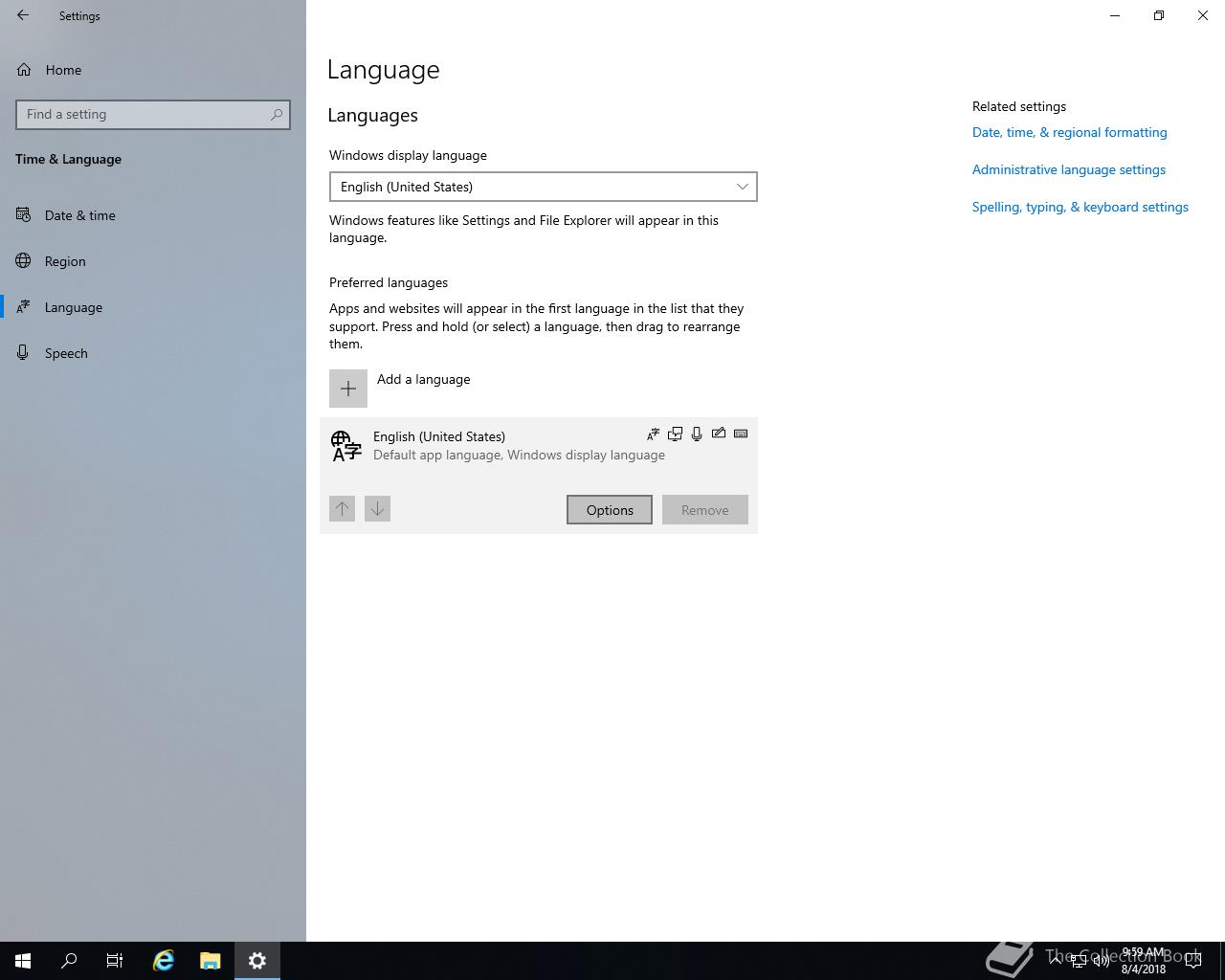Screen dimensions: 1225x980
Task: Launch Internet Explorer from taskbar
Action: click(164, 961)
